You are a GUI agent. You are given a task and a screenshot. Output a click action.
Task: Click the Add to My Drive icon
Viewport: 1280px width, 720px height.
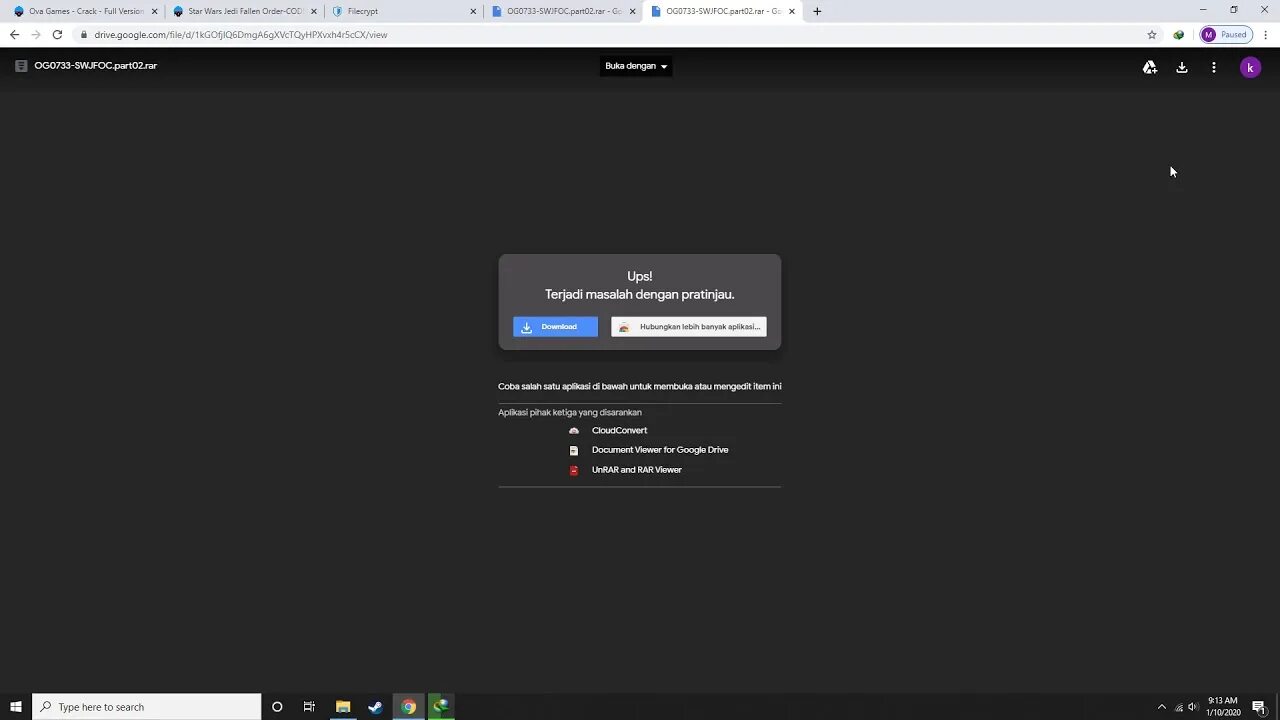click(x=1149, y=67)
